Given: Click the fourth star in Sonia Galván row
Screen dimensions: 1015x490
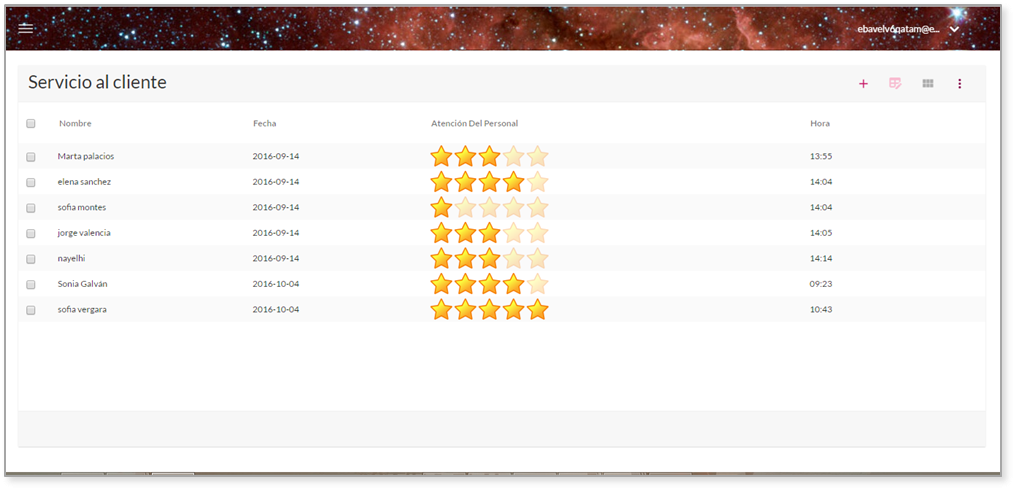Looking at the screenshot, I should tap(513, 284).
